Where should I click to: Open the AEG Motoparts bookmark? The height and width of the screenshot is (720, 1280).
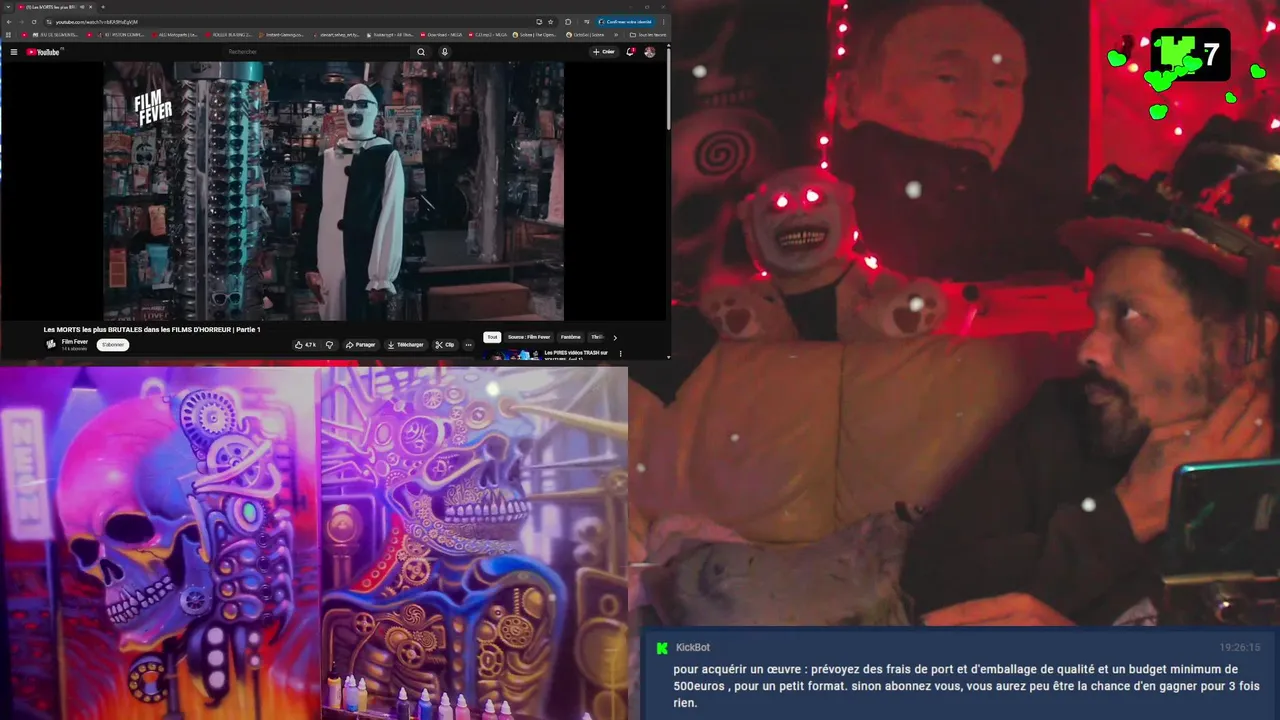click(177, 35)
